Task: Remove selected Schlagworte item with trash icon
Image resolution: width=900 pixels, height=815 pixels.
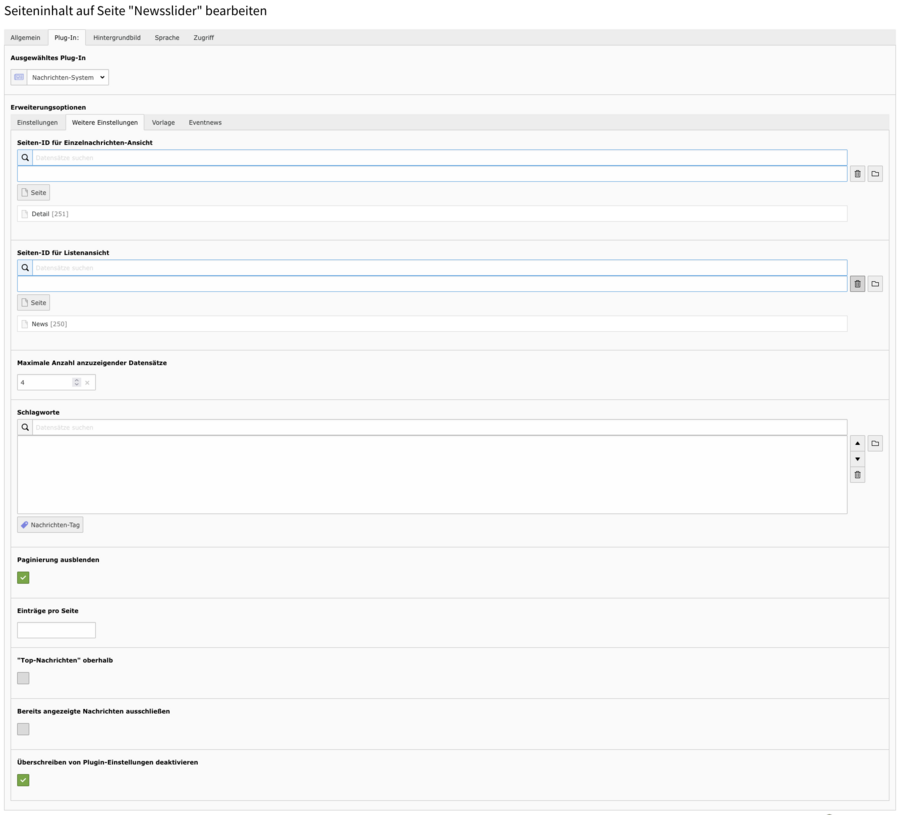Action: 857,475
